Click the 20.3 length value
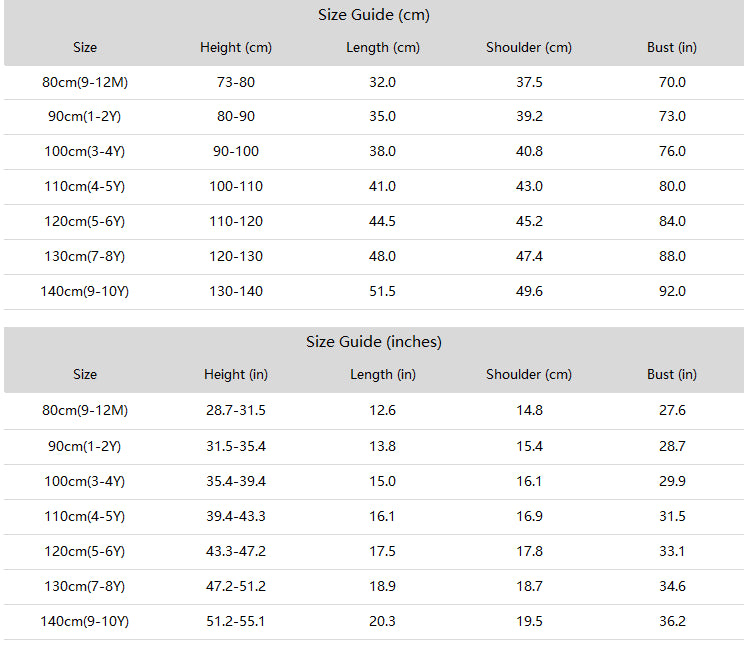This screenshot has width=748, height=646. (x=382, y=621)
